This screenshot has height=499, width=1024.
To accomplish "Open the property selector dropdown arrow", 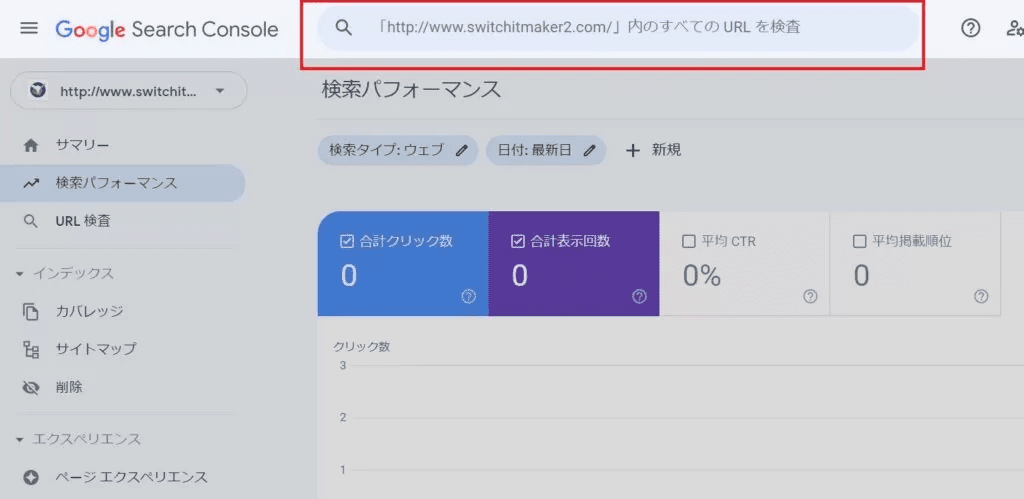I will pyautogui.click(x=219, y=91).
